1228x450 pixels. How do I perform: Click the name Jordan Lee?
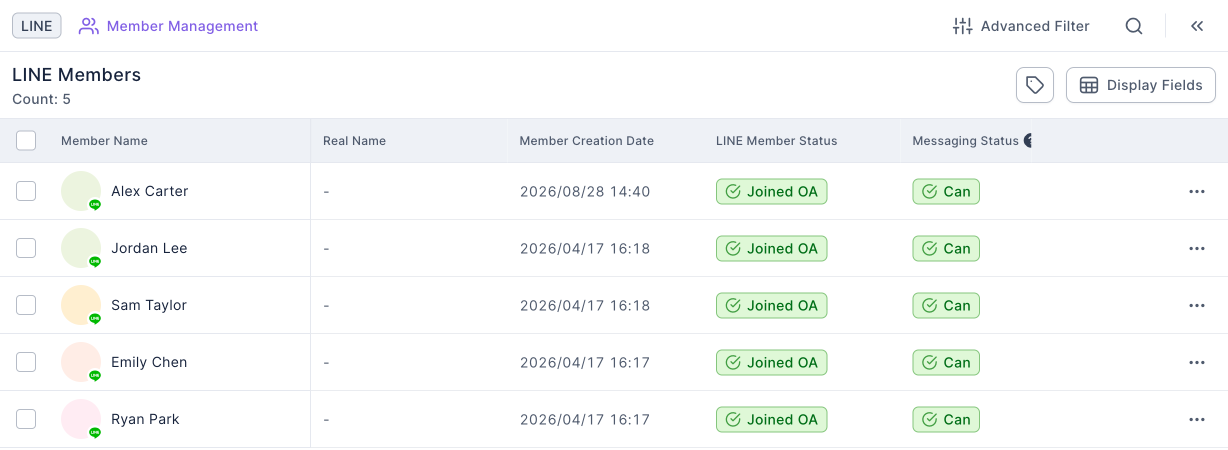pyautogui.click(x=149, y=248)
